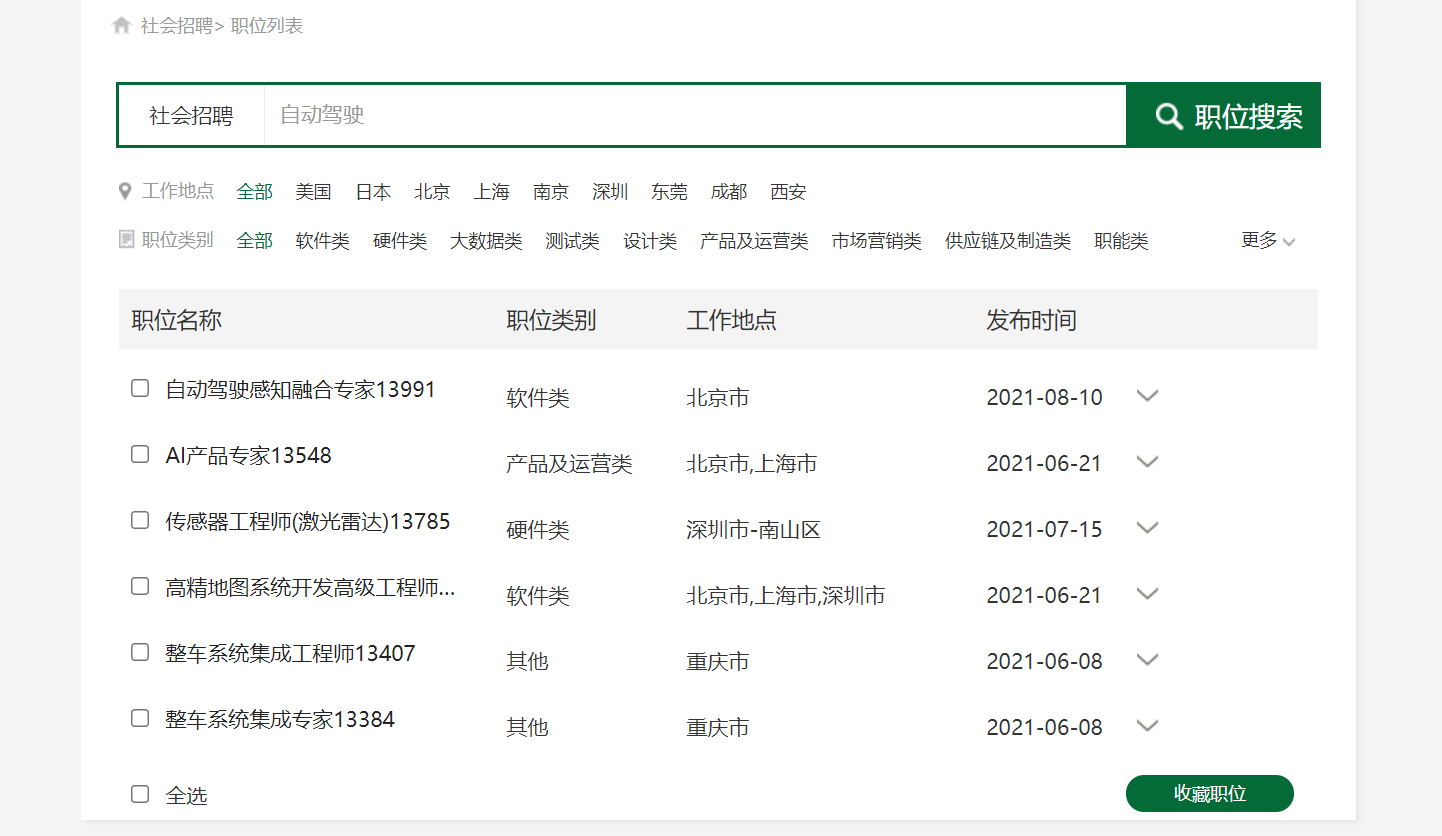
Task: Open the 高精地图系统开发高级工程师 job link
Action: [x=310, y=588]
